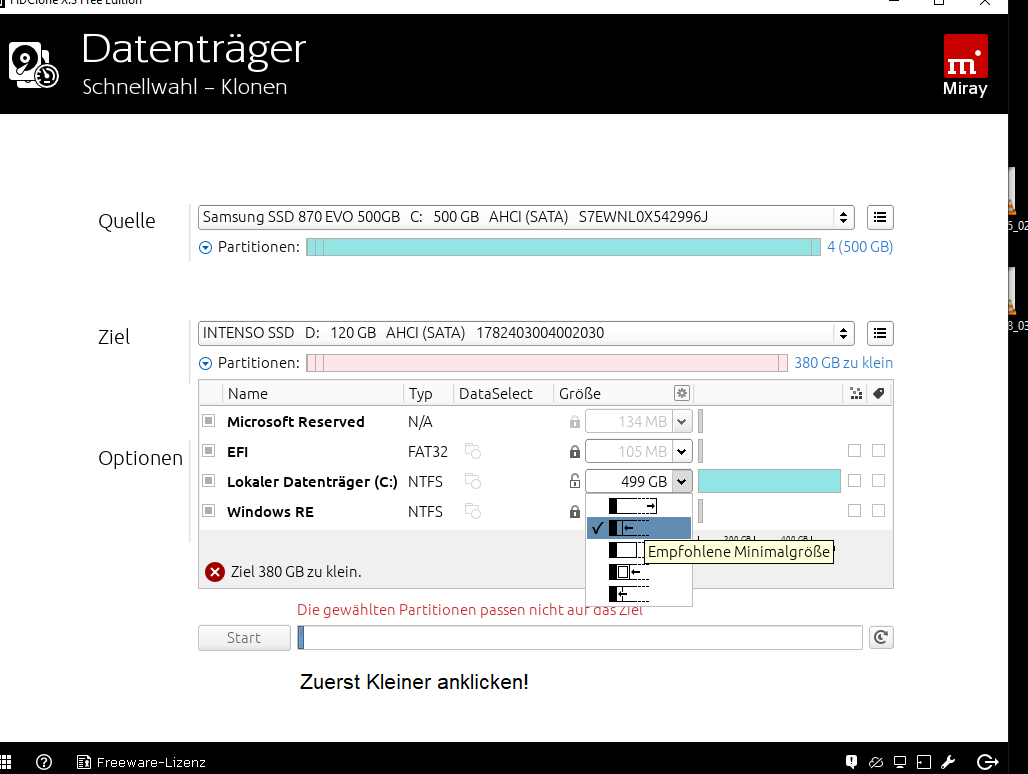Toggle the EFI partition checkbox
1028x774 pixels.
208,451
